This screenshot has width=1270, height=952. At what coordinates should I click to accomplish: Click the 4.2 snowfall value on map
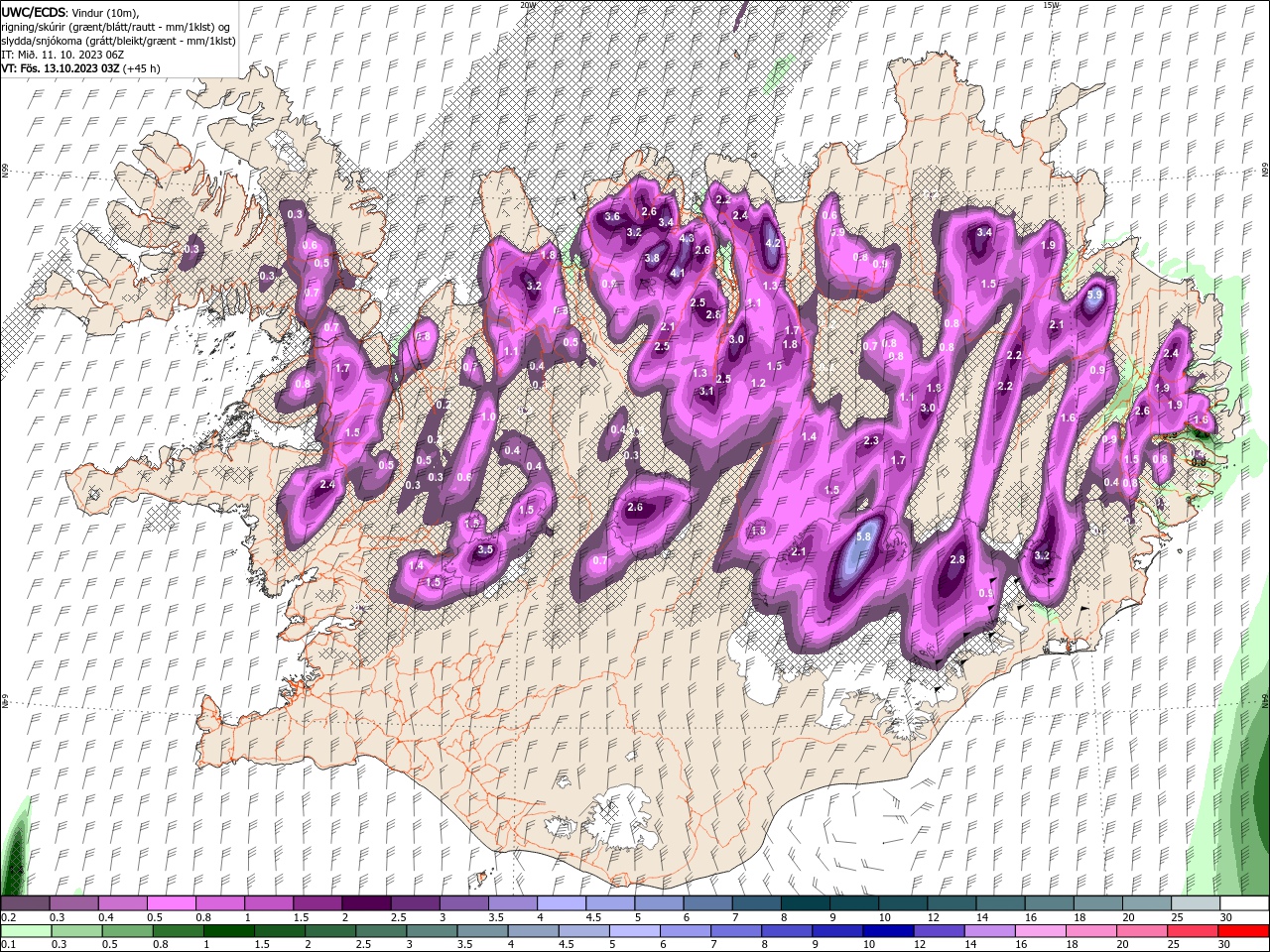[x=773, y=243]
